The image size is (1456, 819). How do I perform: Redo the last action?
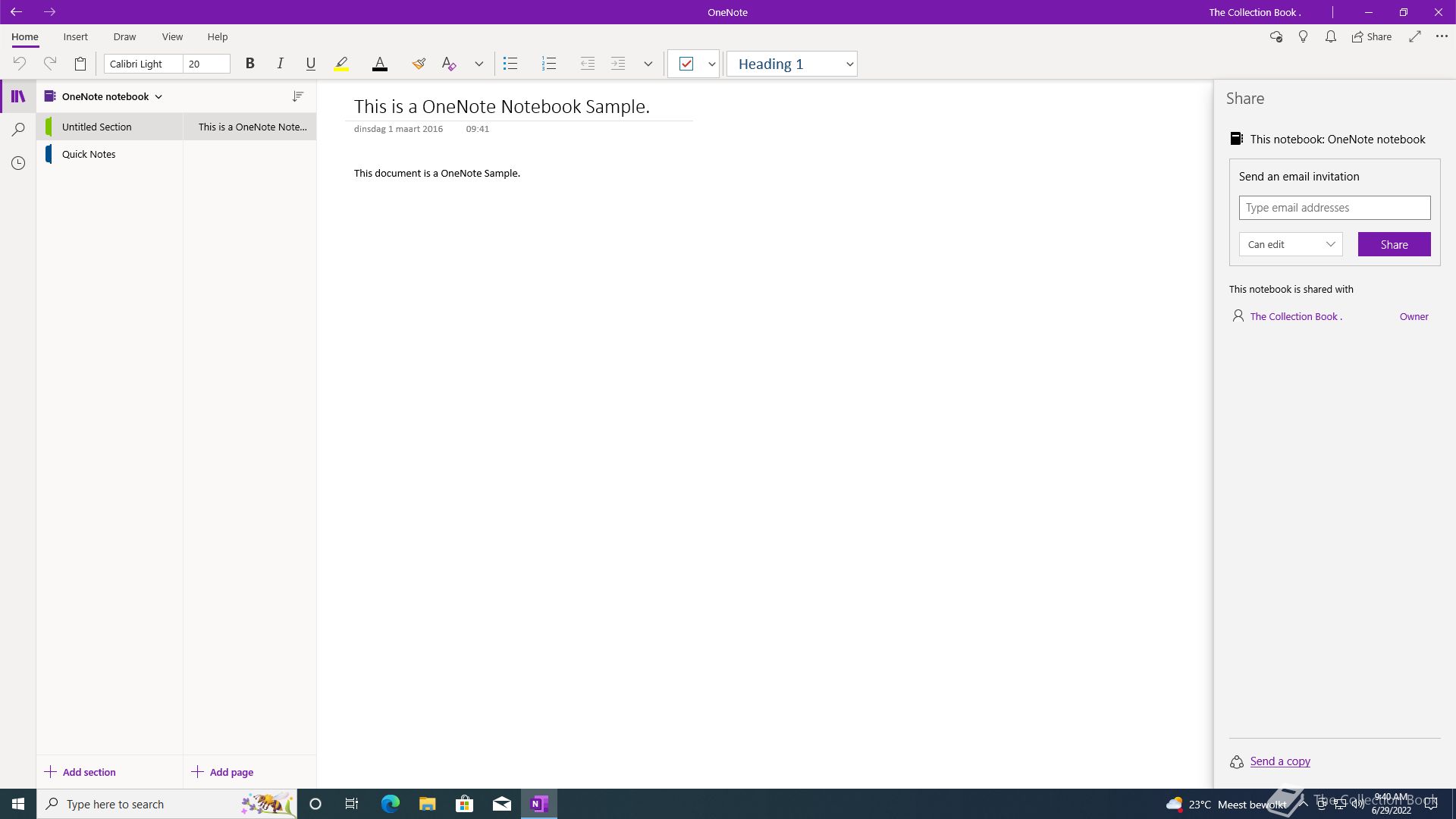(x=50, y=64)
